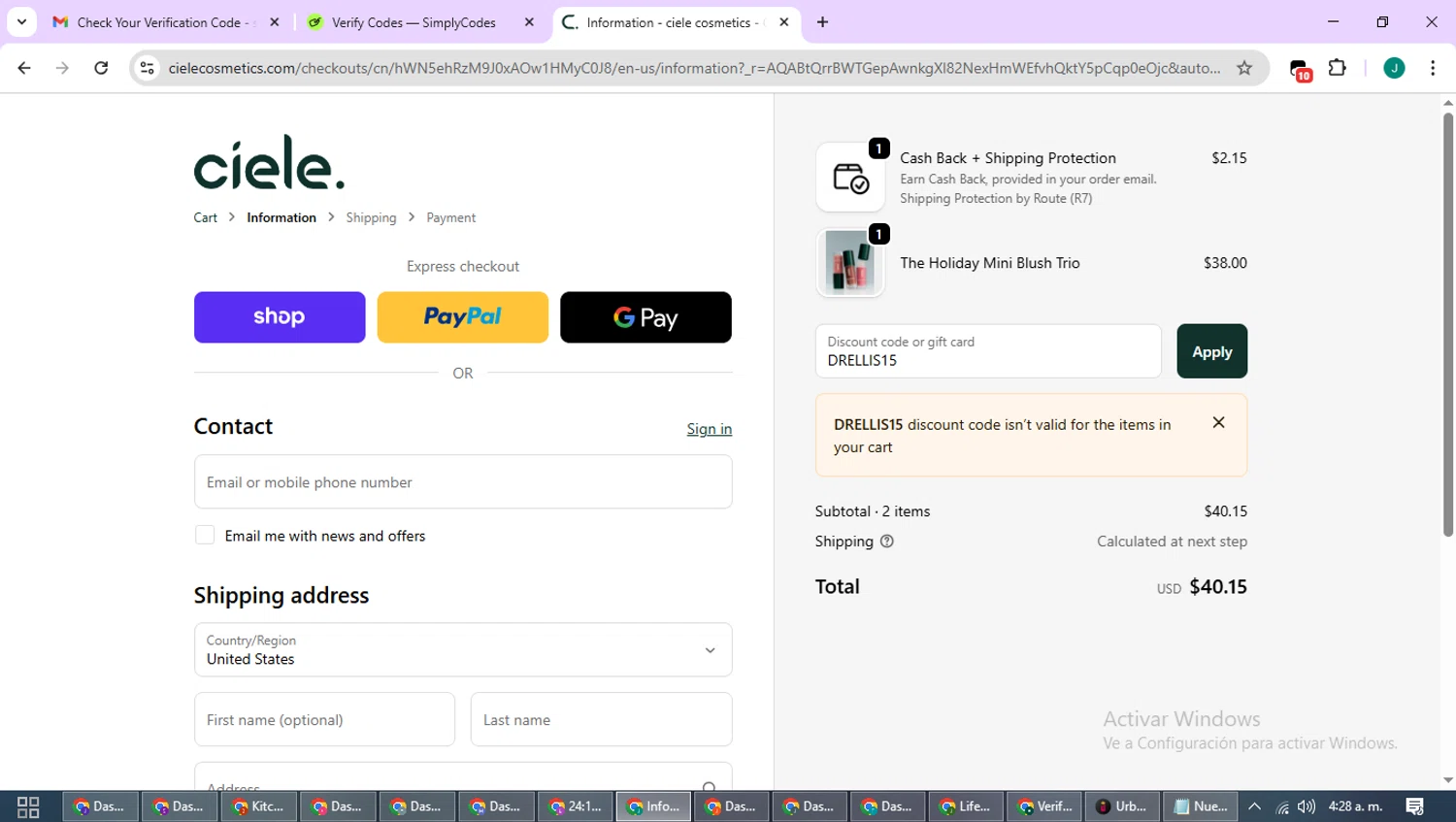The image size is (1456, 822).
Task: Check out with Google Pay
Action: point(645,317)
